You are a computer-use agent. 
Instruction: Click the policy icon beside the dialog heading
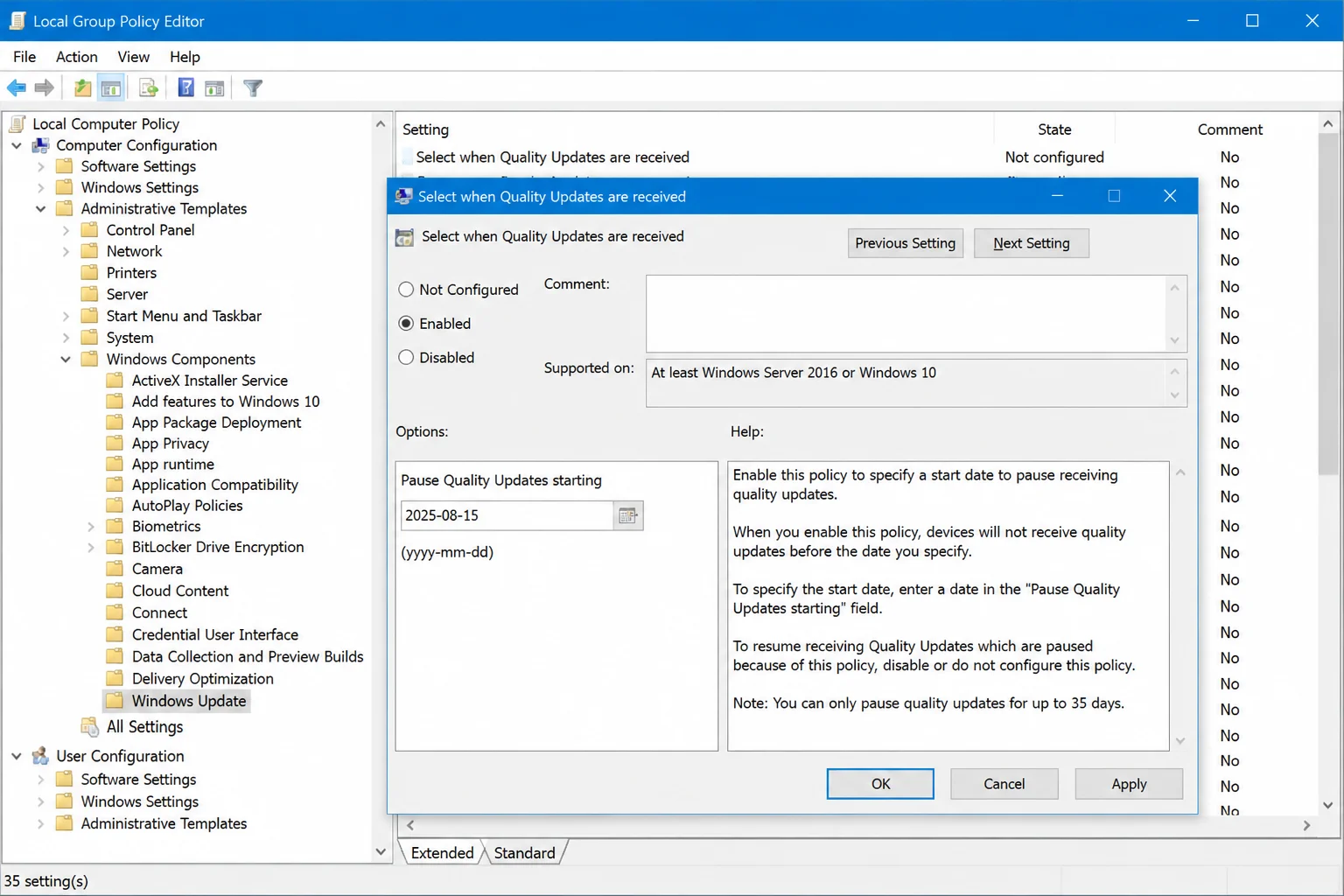click(x=404, y=237)
